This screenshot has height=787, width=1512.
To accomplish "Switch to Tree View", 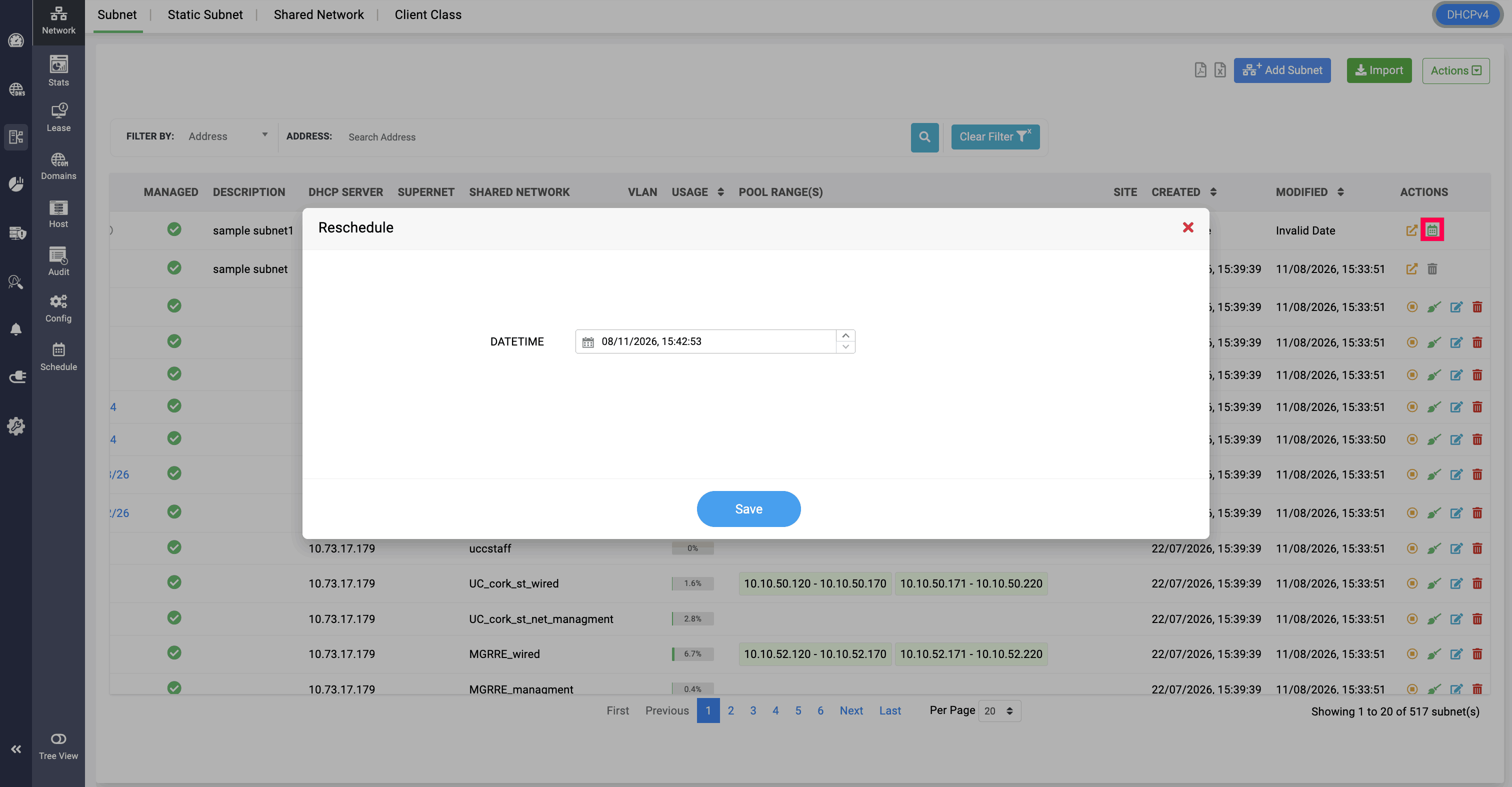I will [58, 746].
